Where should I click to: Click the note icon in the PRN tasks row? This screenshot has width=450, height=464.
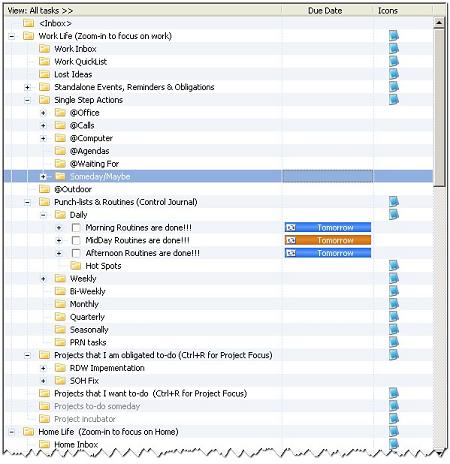(394, 342)
